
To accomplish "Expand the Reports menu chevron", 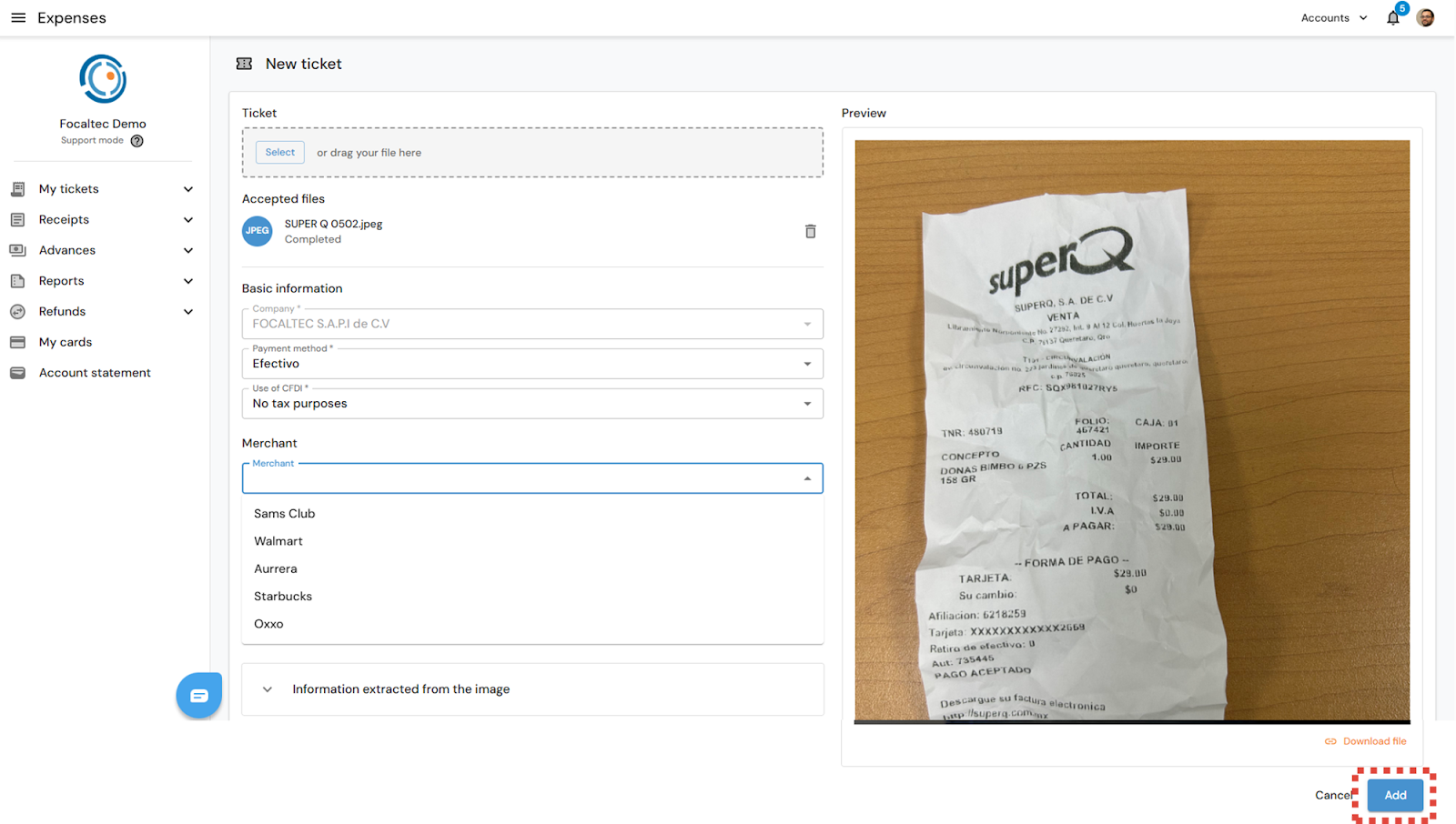I will pos(188,281).
